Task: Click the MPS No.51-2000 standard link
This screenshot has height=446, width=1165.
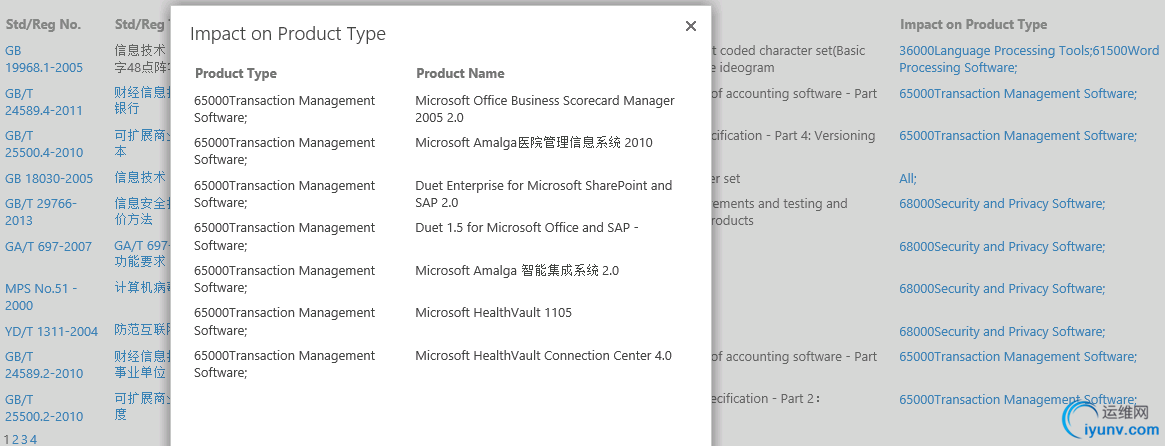Action: [41, 297]
